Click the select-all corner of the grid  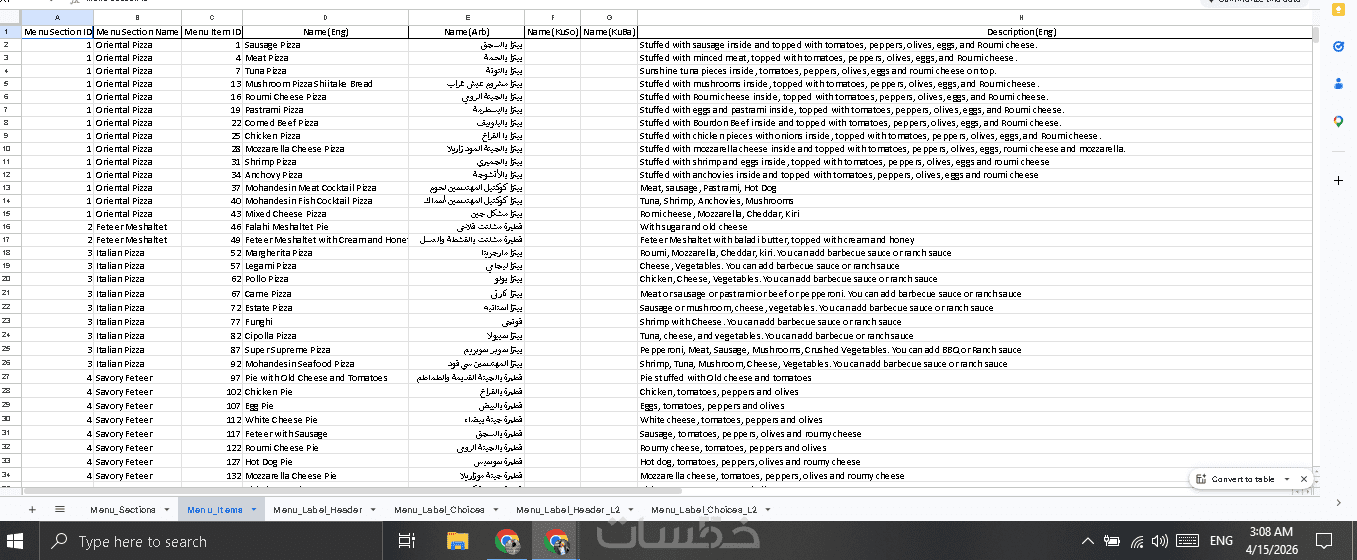click(10, 18)
